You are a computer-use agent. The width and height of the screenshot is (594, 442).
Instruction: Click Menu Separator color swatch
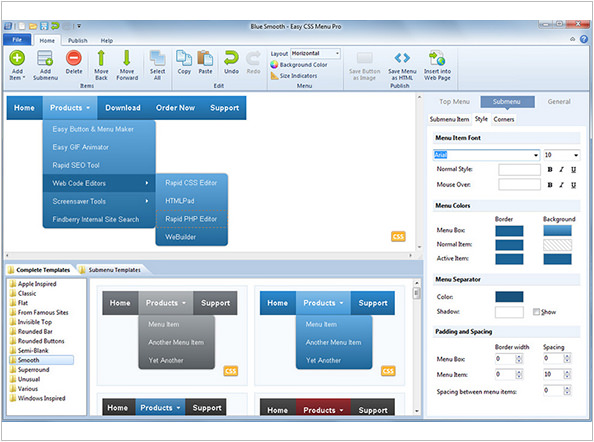pos(509,297)
